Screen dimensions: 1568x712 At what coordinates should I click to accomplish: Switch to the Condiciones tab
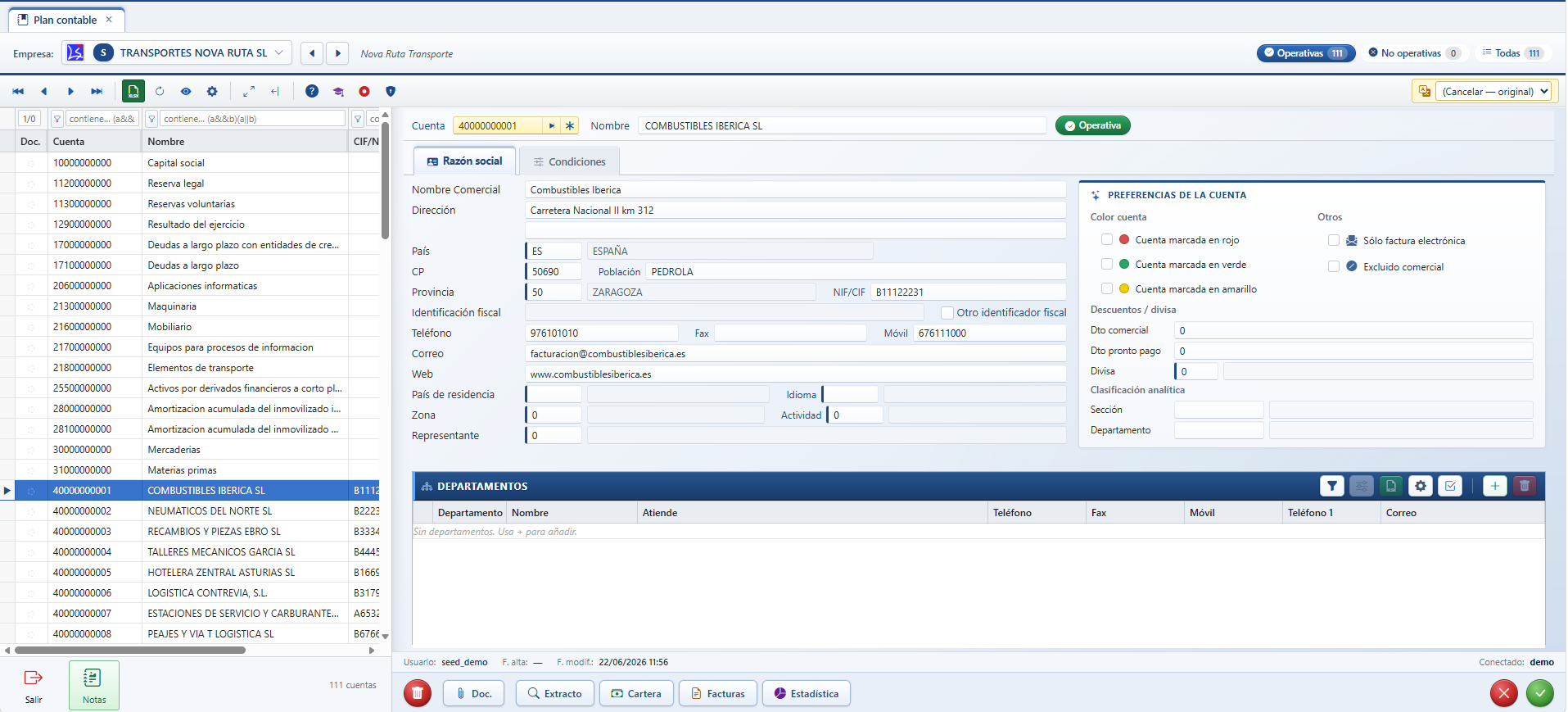click(569, 161)
